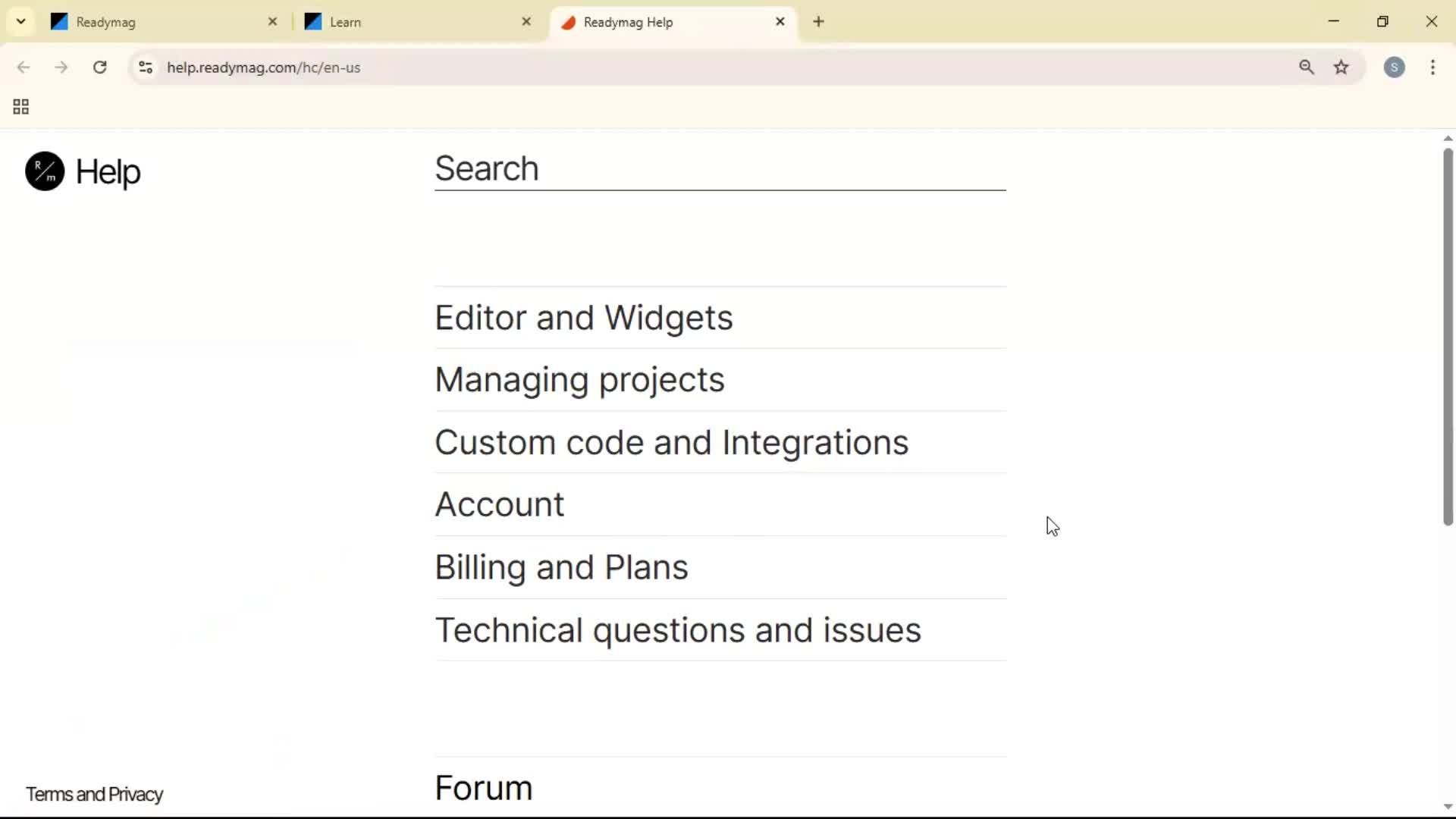The height and width of the screenshot is (819, 1456).
Task: Click the tab grid icon below the toolbar
Action: (20, 106)
